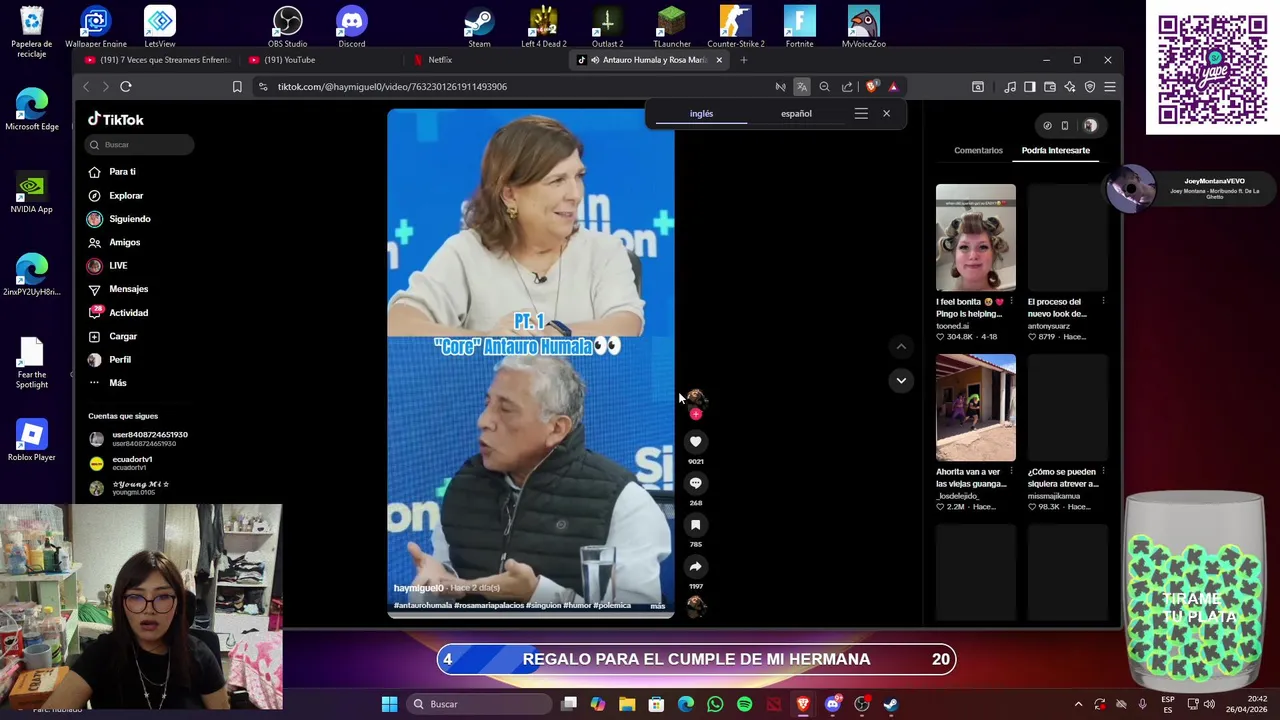Switch to the Podría interesarte tab
Image resolution: width=1280 pixels, height=720 pixels.
[x=1055, y=151]
